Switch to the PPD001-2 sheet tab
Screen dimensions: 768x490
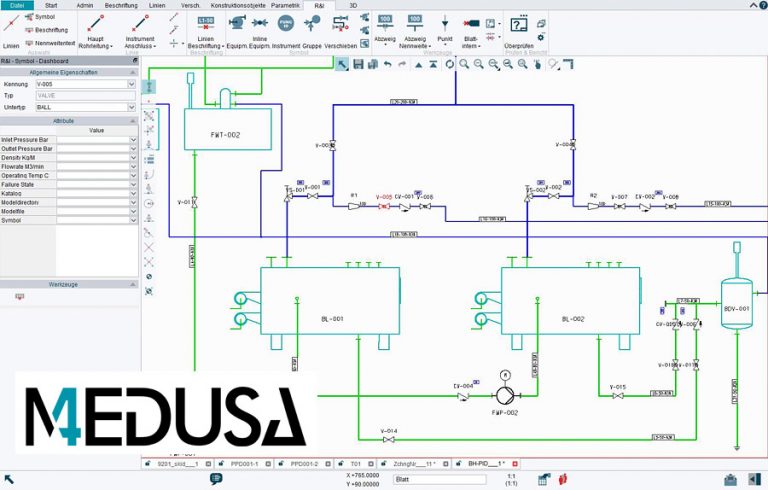pyautogui.click(x=304, y=464)
